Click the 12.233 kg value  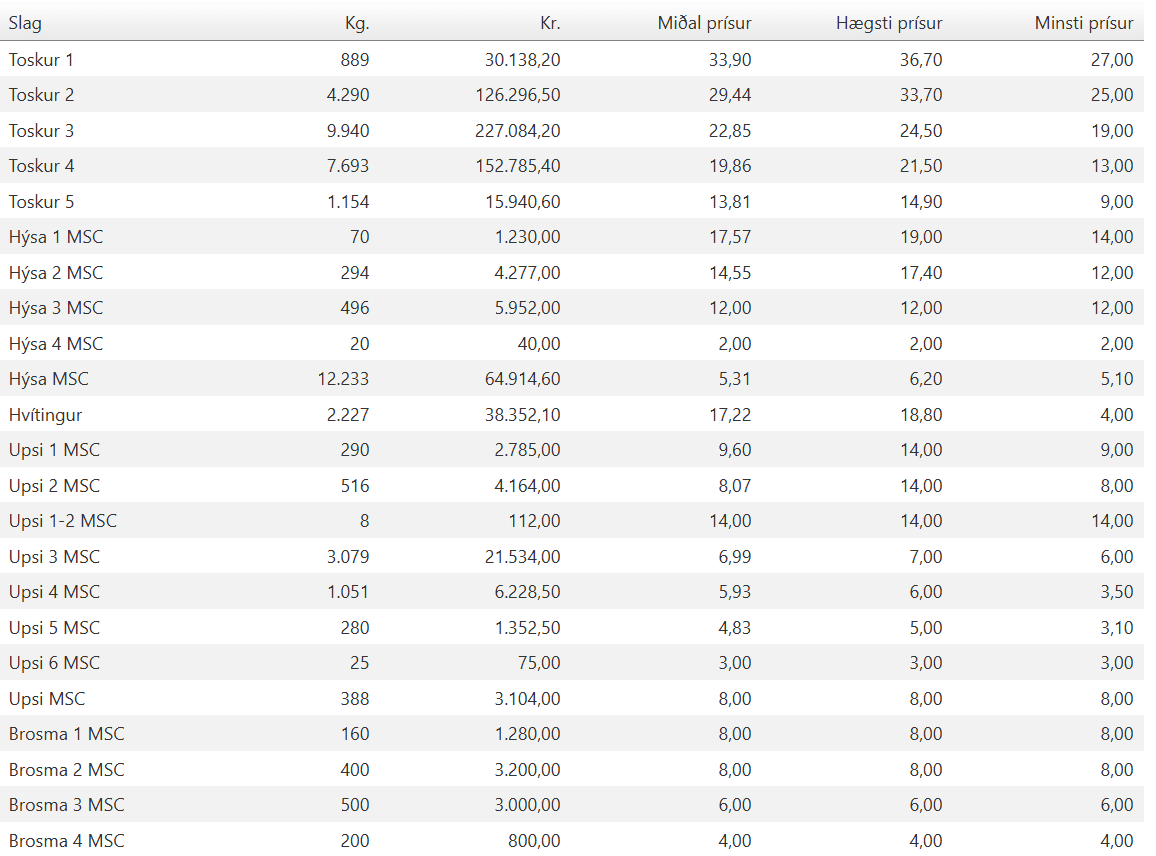[343, 379]
